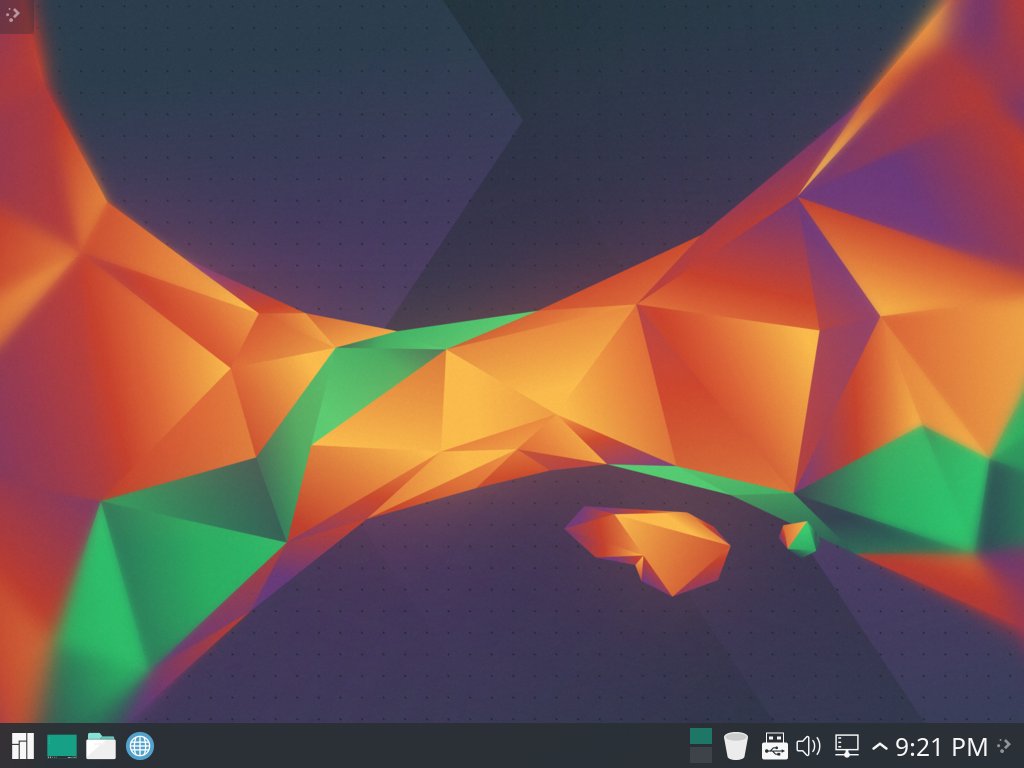This screenshot has height=768, width=1024.
Task: Expand hidden system tray icons arrow
Action: pos(880,746)
